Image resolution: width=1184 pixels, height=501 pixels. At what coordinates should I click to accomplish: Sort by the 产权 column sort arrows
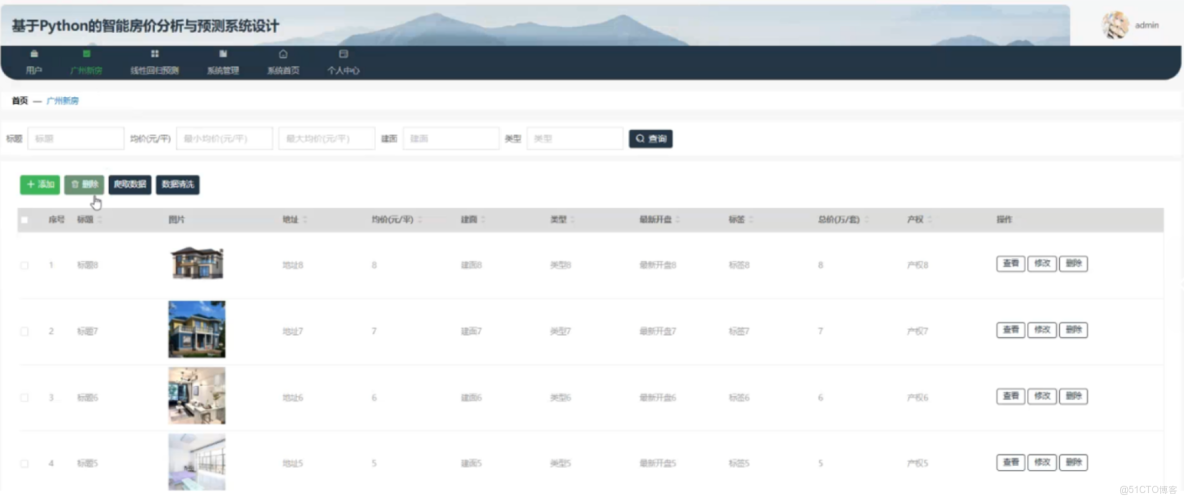[x=929, y=220]
